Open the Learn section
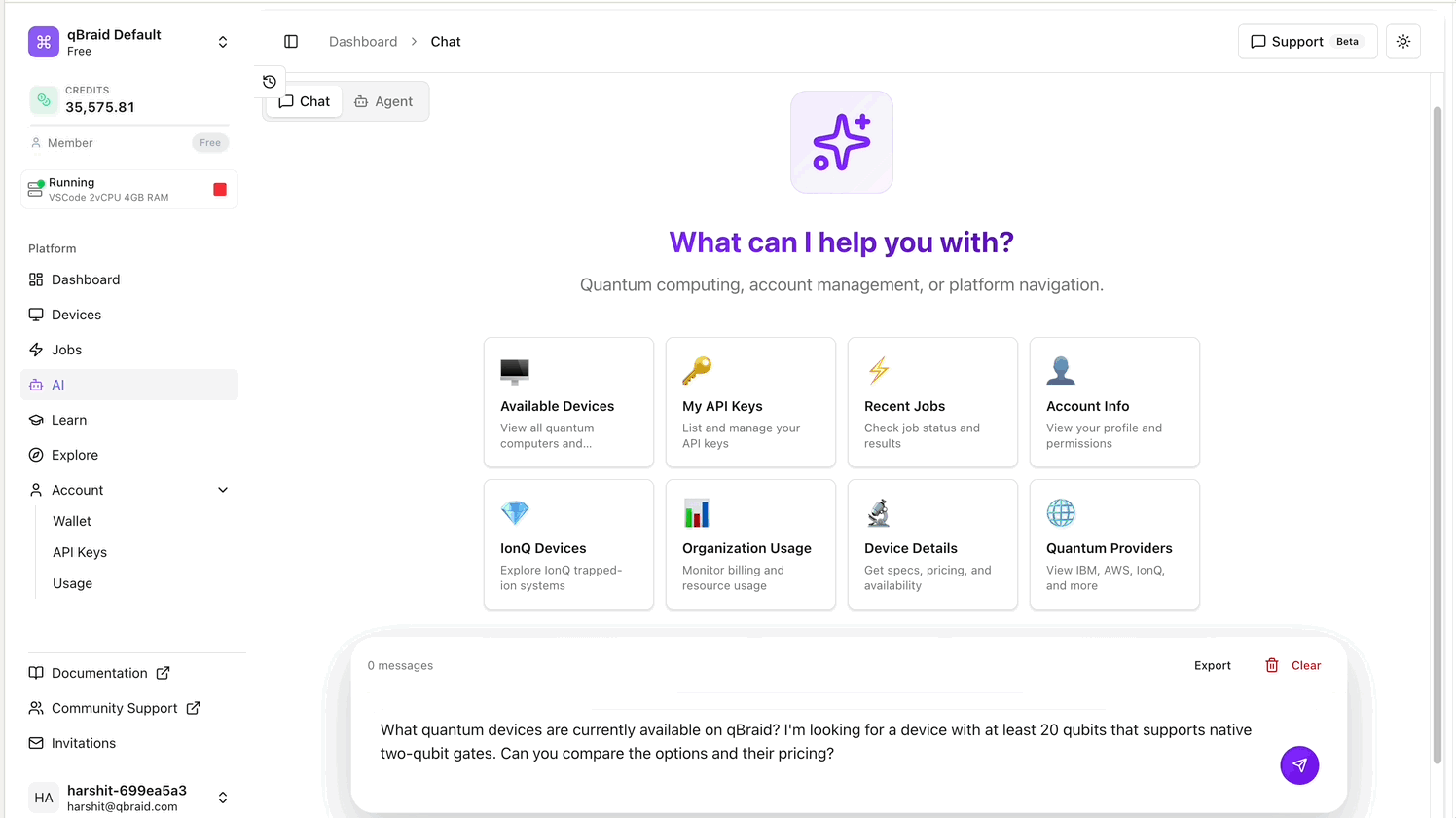Image resolution: width=1456 pixels, height=818 pixels. pyautogui.click(x=129, y=420)
